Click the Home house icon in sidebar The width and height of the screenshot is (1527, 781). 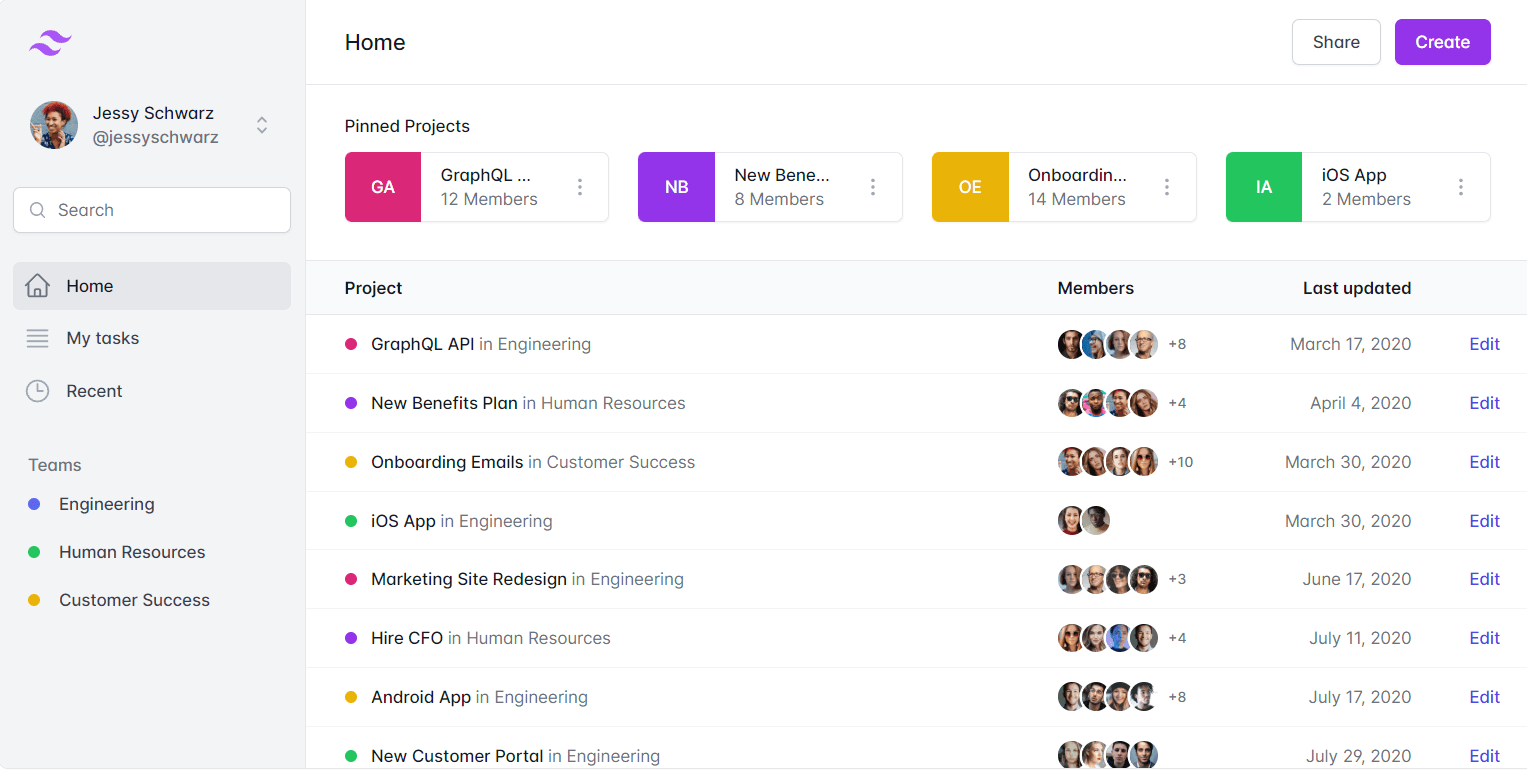37,286
